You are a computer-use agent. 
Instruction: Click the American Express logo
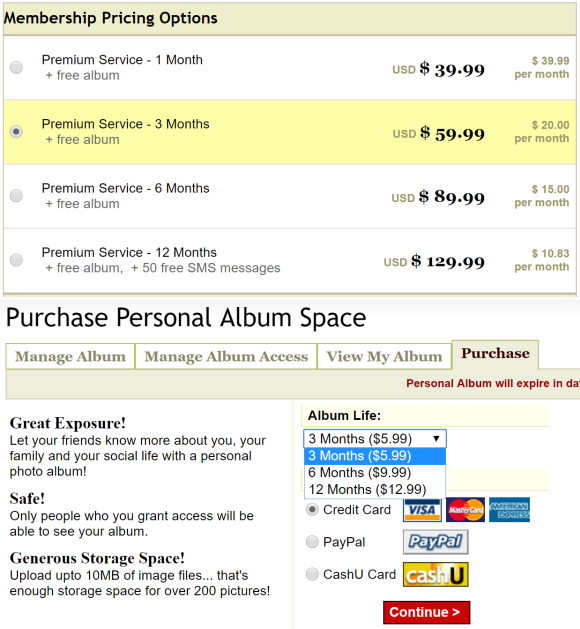tap(509, 510)
